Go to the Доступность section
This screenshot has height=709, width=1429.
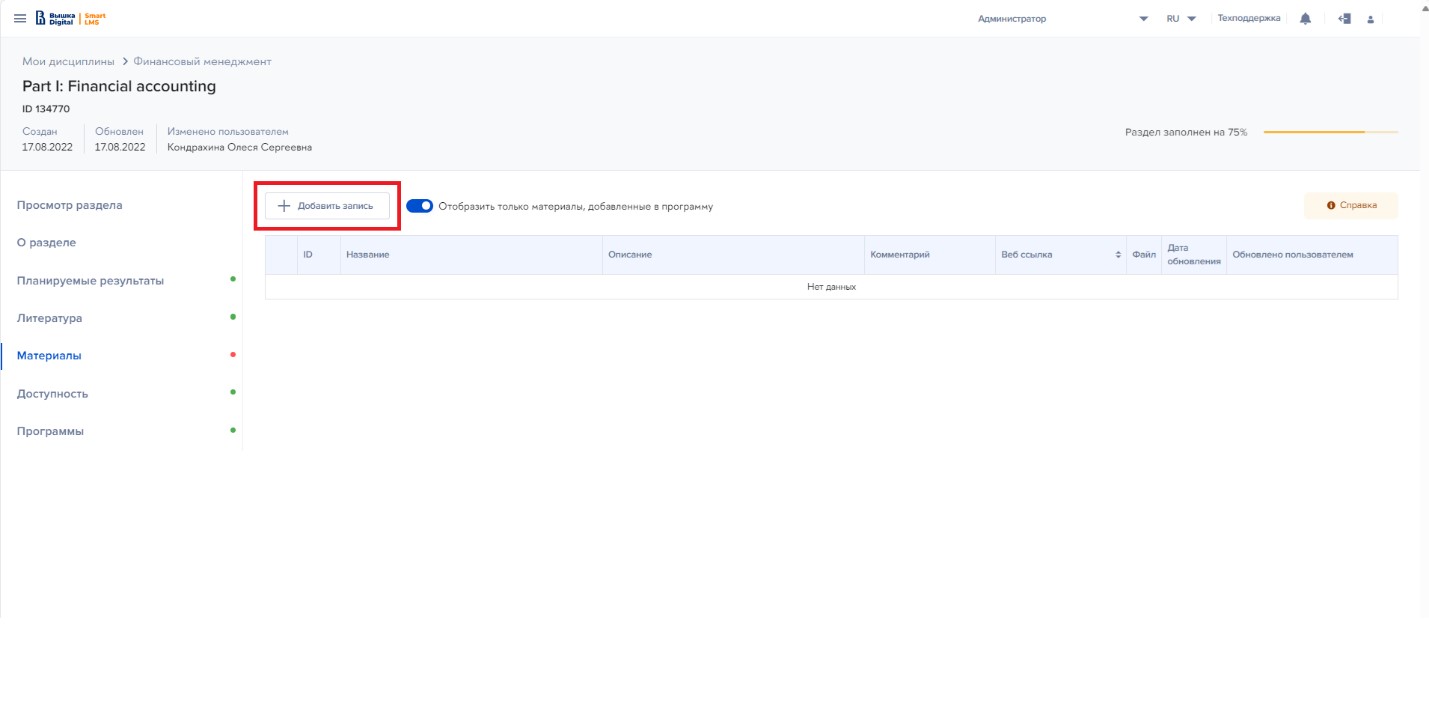pos(52,394)
